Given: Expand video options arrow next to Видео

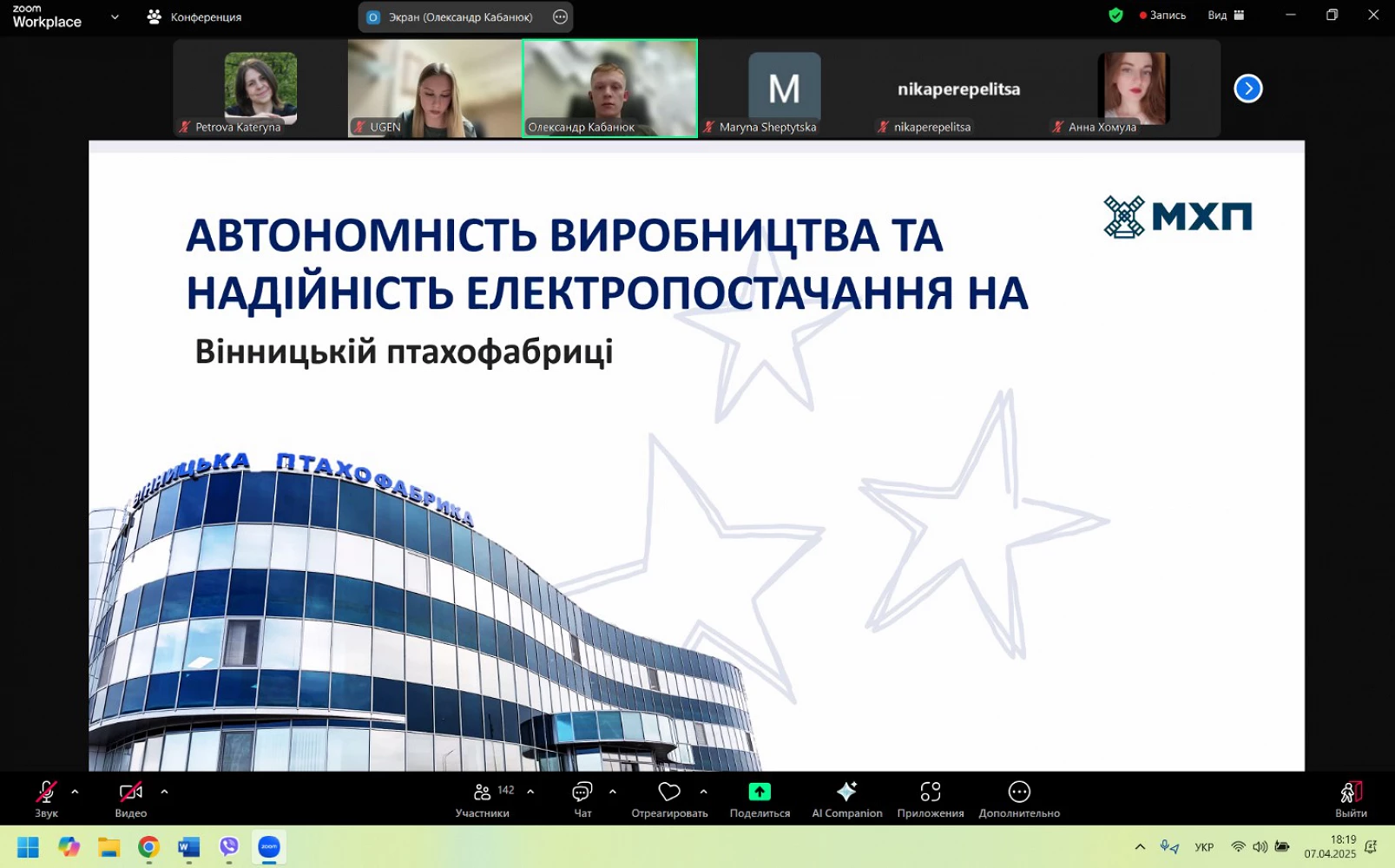Looking at the screenshot, I should tap(164, 792).
